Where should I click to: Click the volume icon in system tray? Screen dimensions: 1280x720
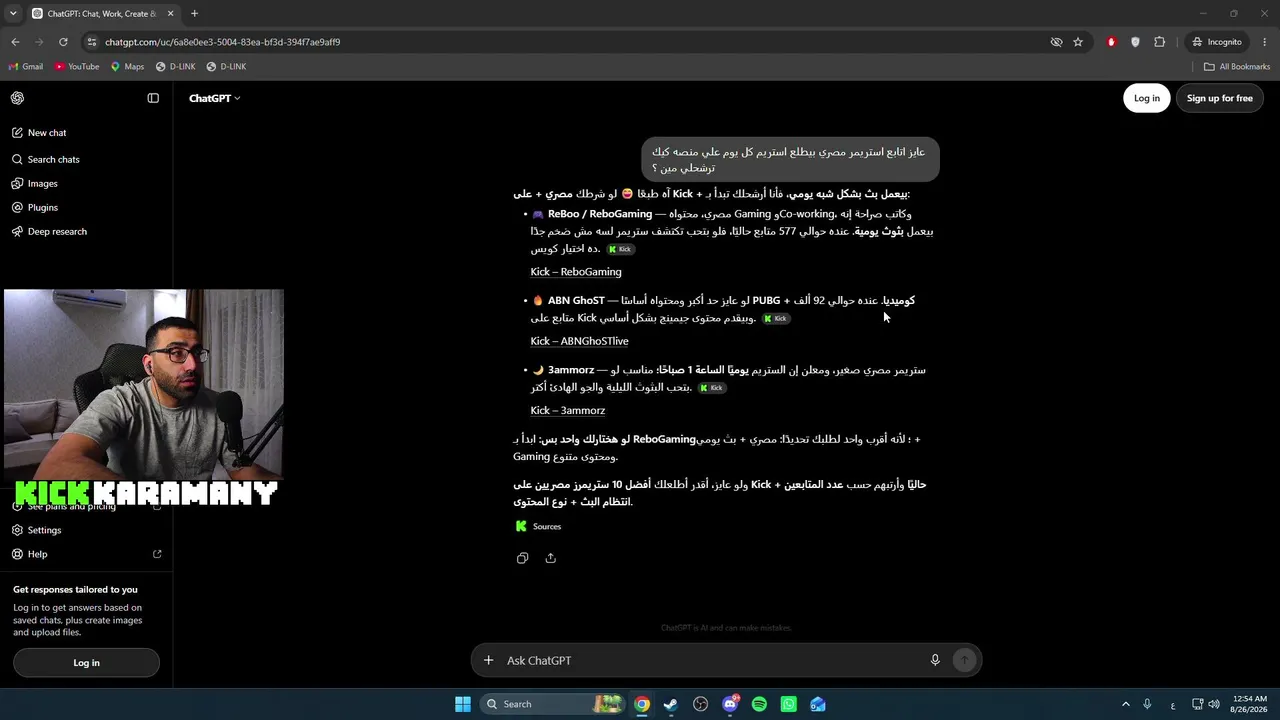(1215, 704)
